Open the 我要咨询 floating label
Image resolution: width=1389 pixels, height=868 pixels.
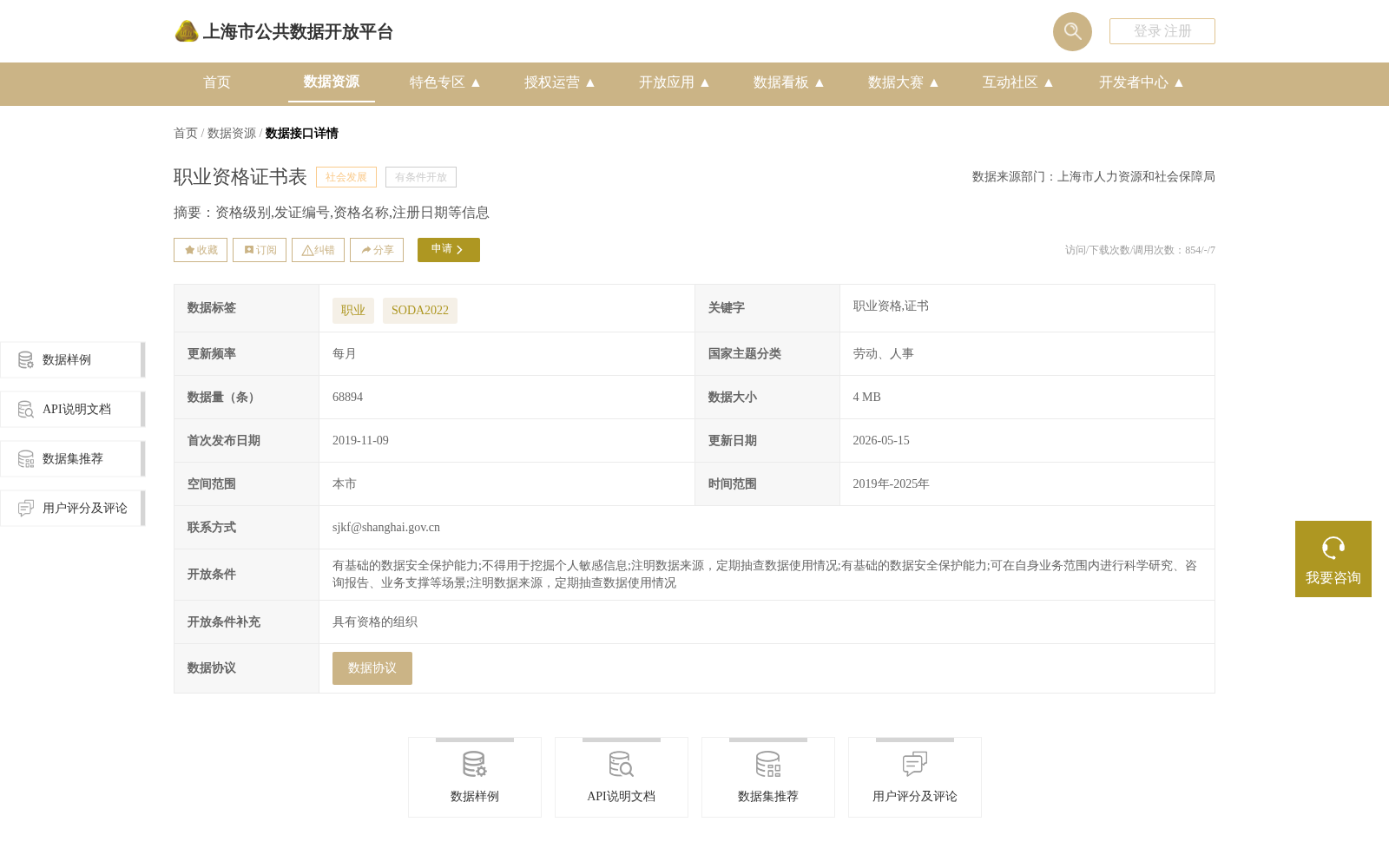click(x=1333, y=578)
